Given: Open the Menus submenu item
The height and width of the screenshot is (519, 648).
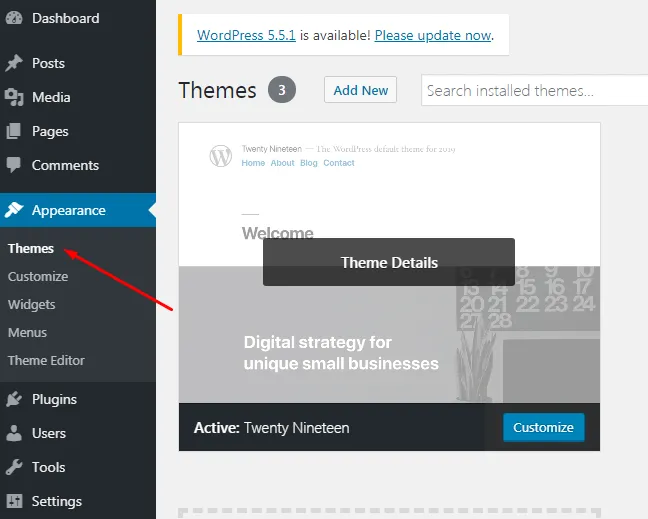Looking at the screenshot, I should [x=27, y=333].
